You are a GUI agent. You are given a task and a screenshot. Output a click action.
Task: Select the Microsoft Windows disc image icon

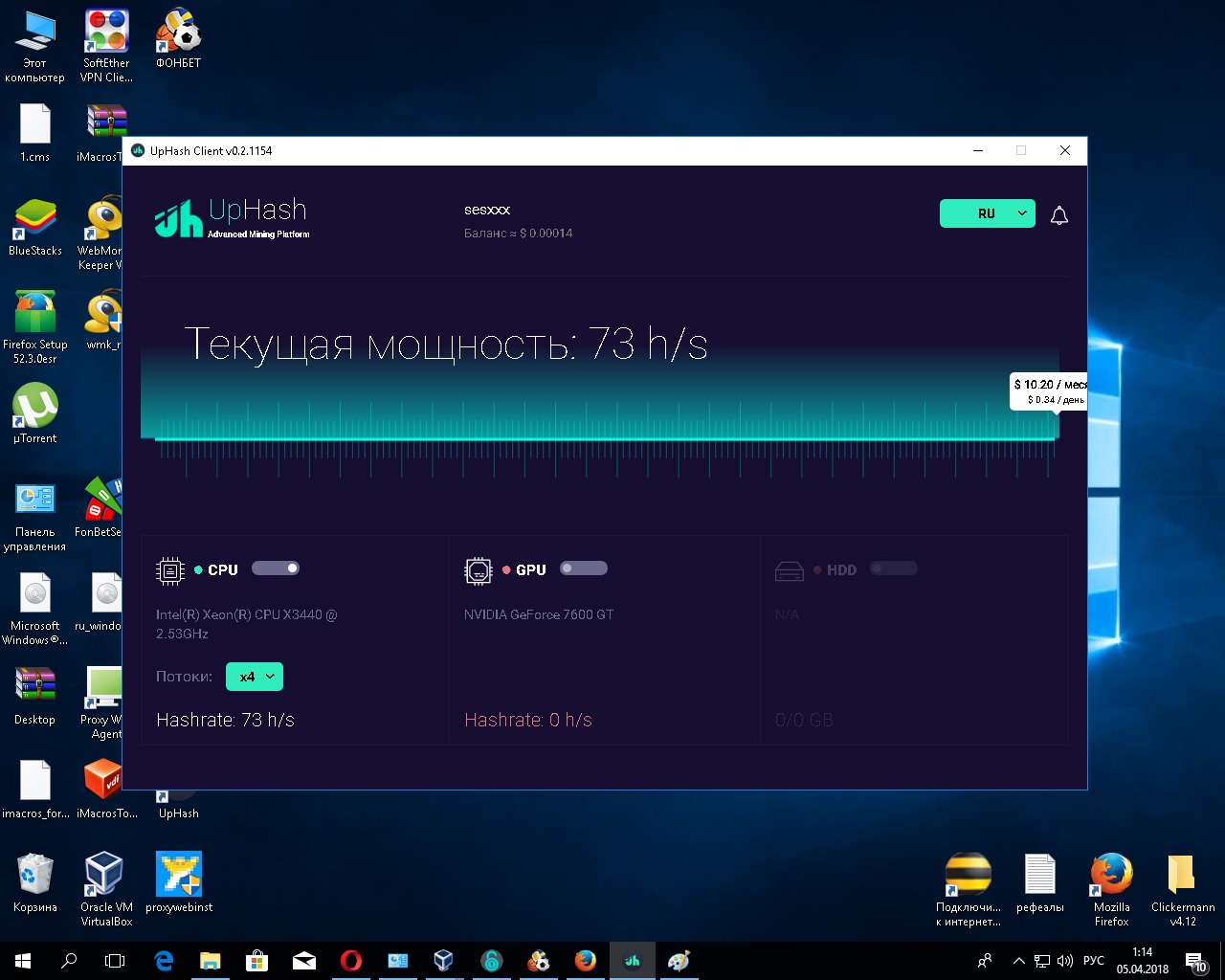(x=35, y=609)
